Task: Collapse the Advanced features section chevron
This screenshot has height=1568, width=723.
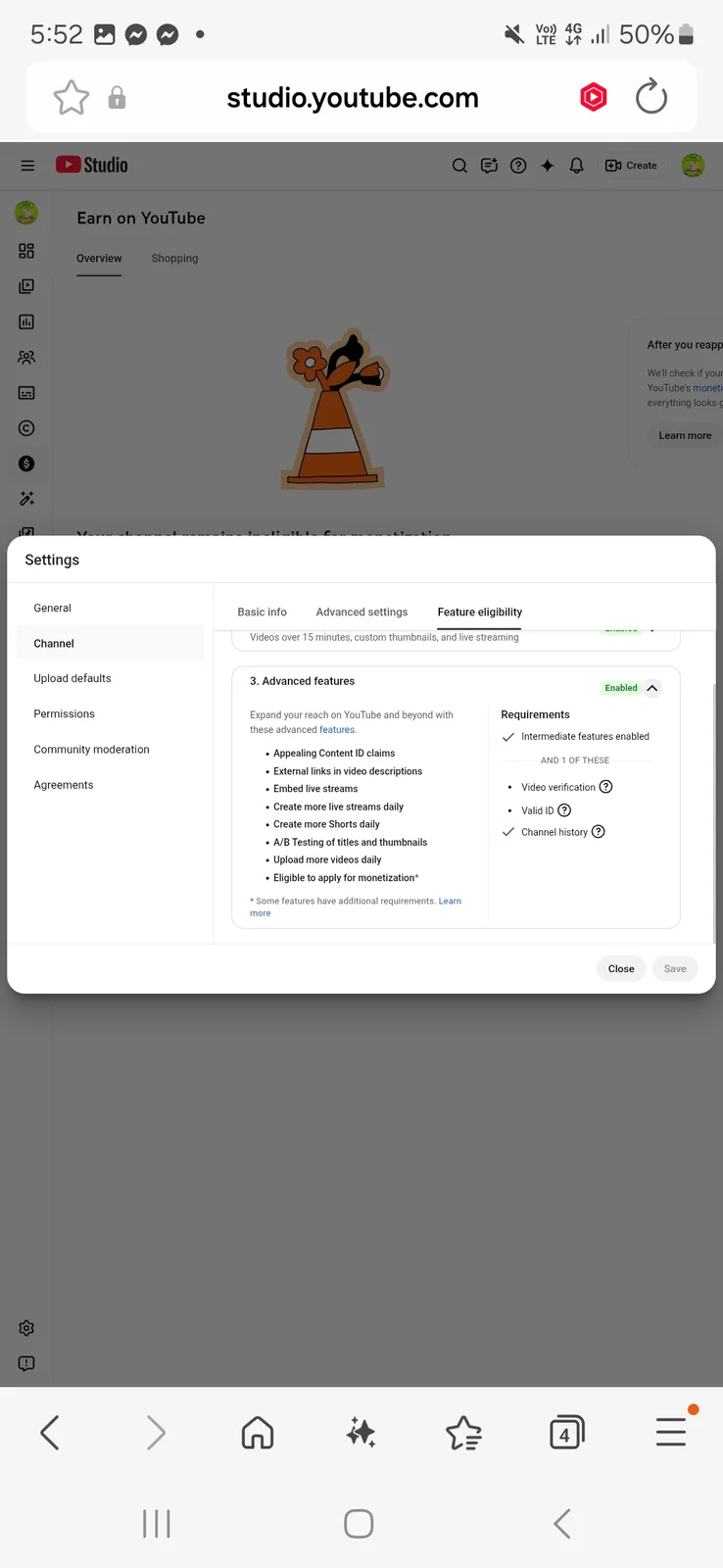Action: coord(652,688)
